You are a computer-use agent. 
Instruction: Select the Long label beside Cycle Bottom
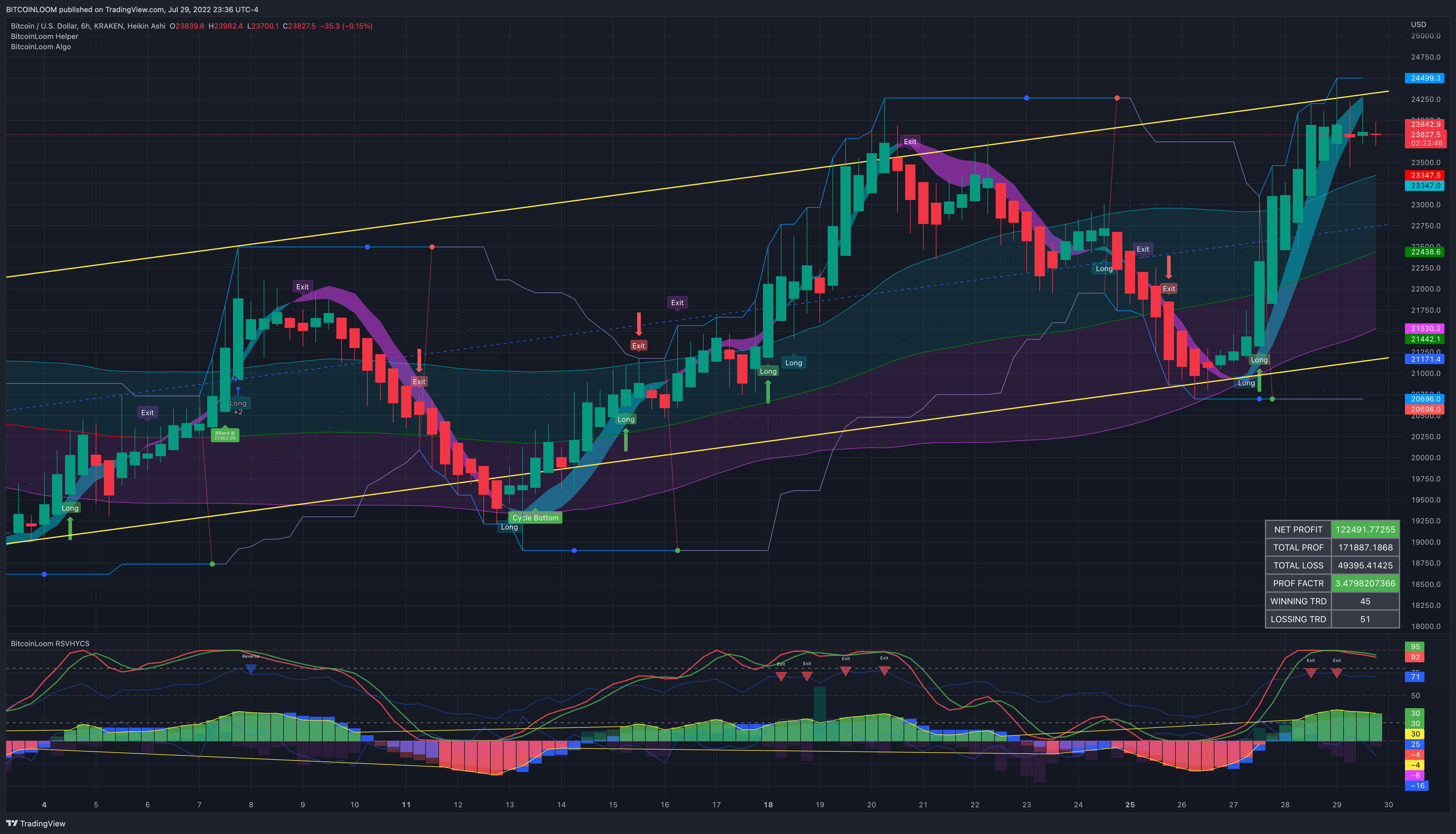point(509,527)
